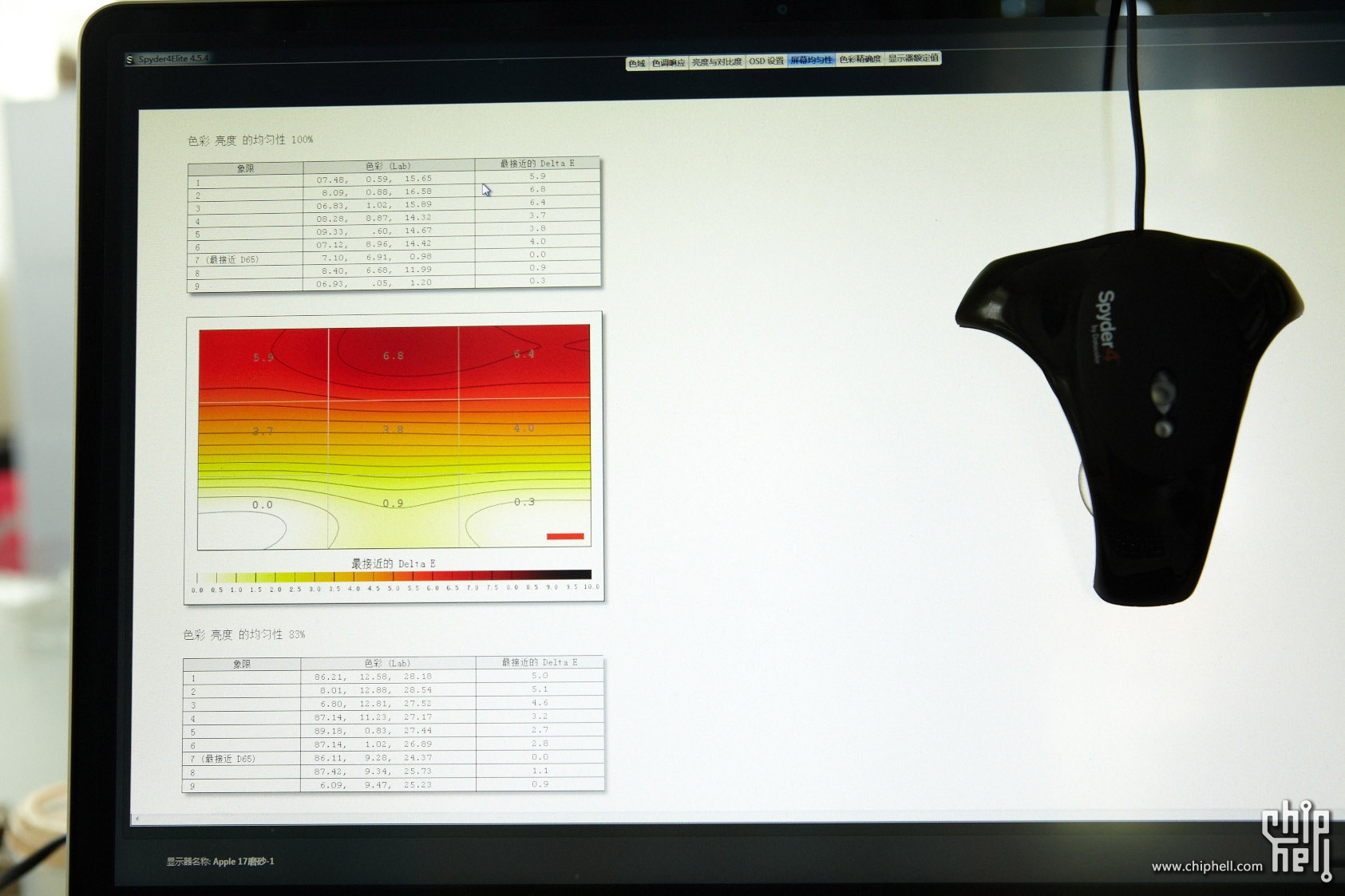Click the 0.0 label on the heatmap
1345x896 pixels.
point(263,505)
